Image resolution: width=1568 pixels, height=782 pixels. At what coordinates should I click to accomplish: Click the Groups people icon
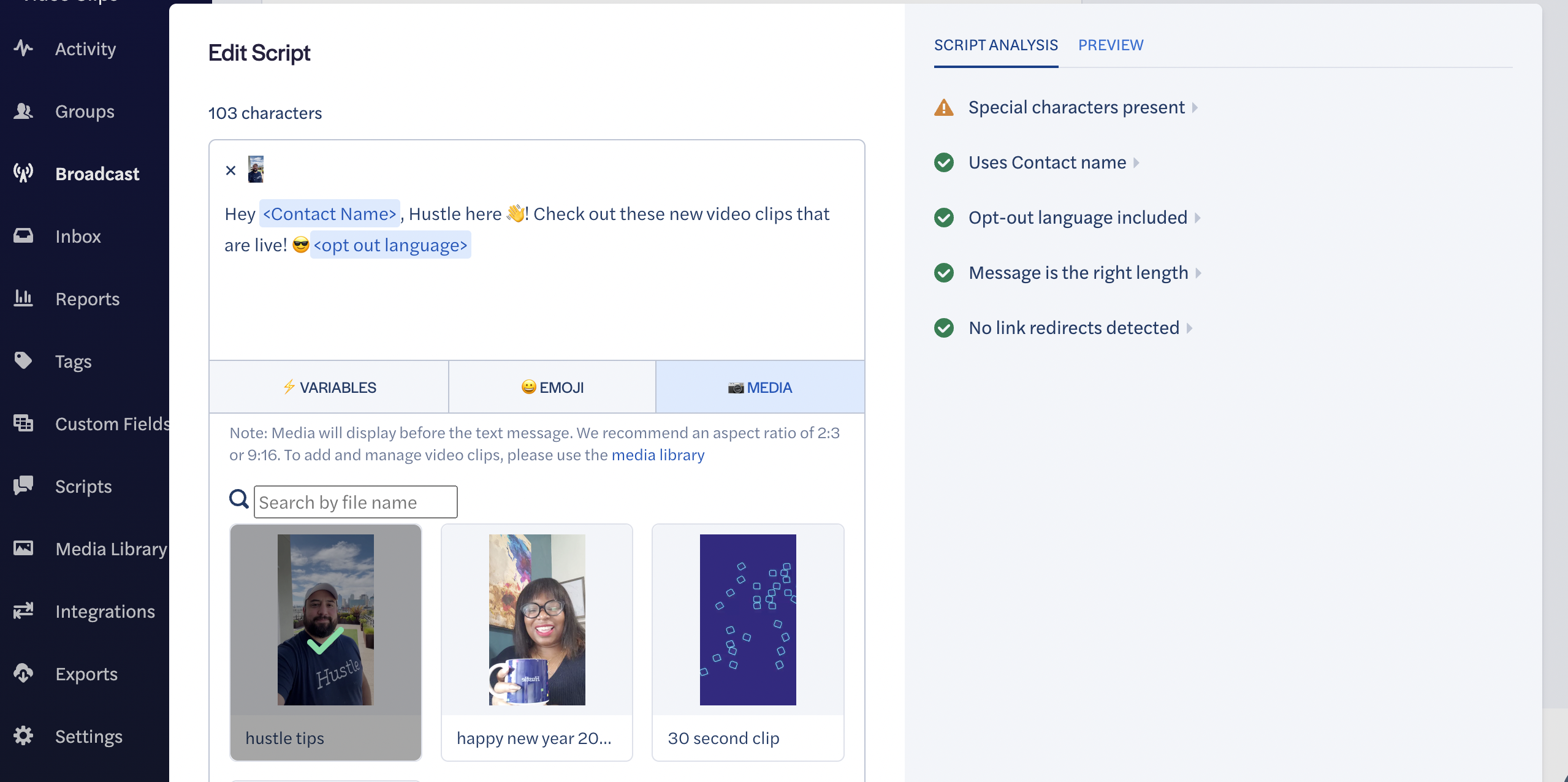pos(23,111)
